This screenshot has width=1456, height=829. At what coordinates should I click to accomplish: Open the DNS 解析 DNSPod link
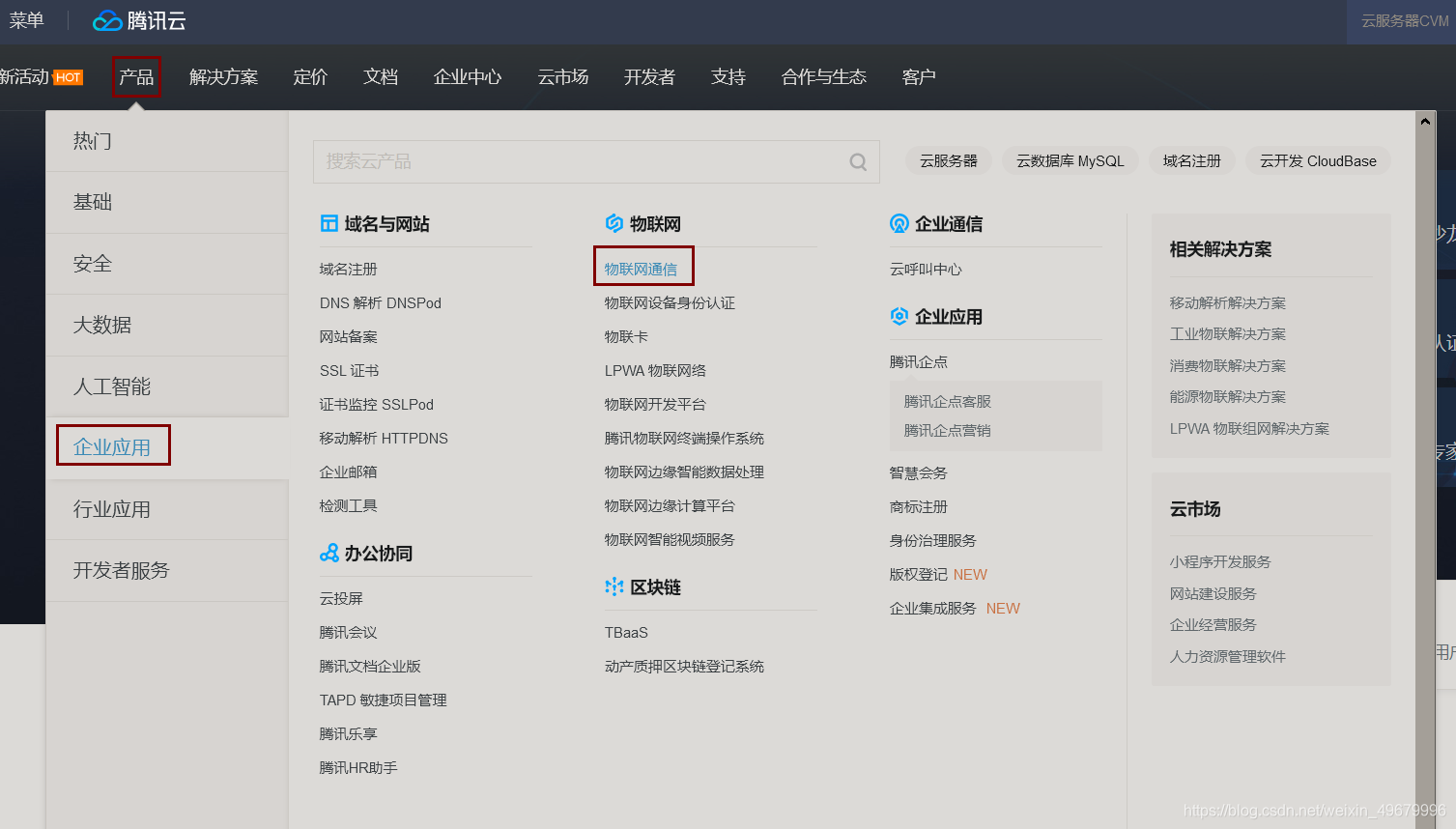point(381,302)
